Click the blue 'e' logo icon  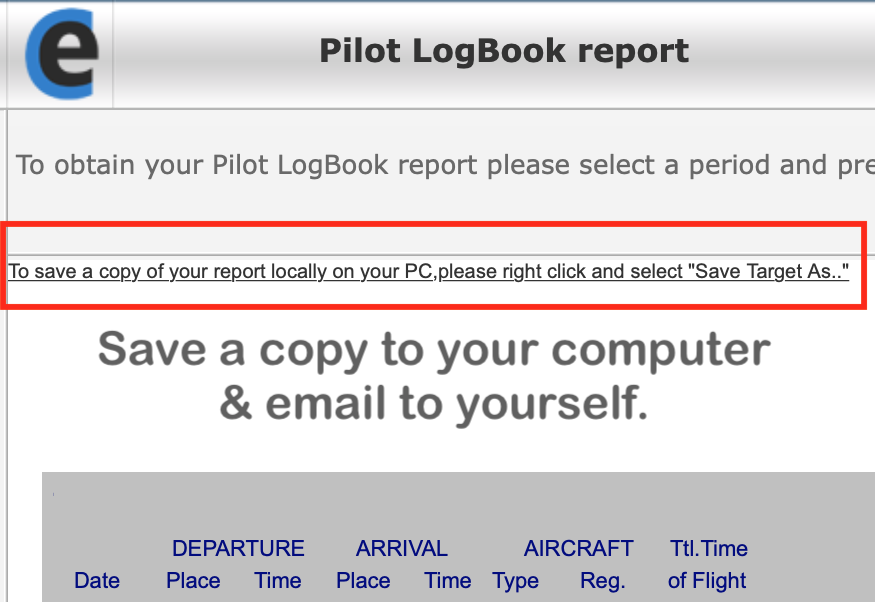pyautogui.click(x=62, y=53)
